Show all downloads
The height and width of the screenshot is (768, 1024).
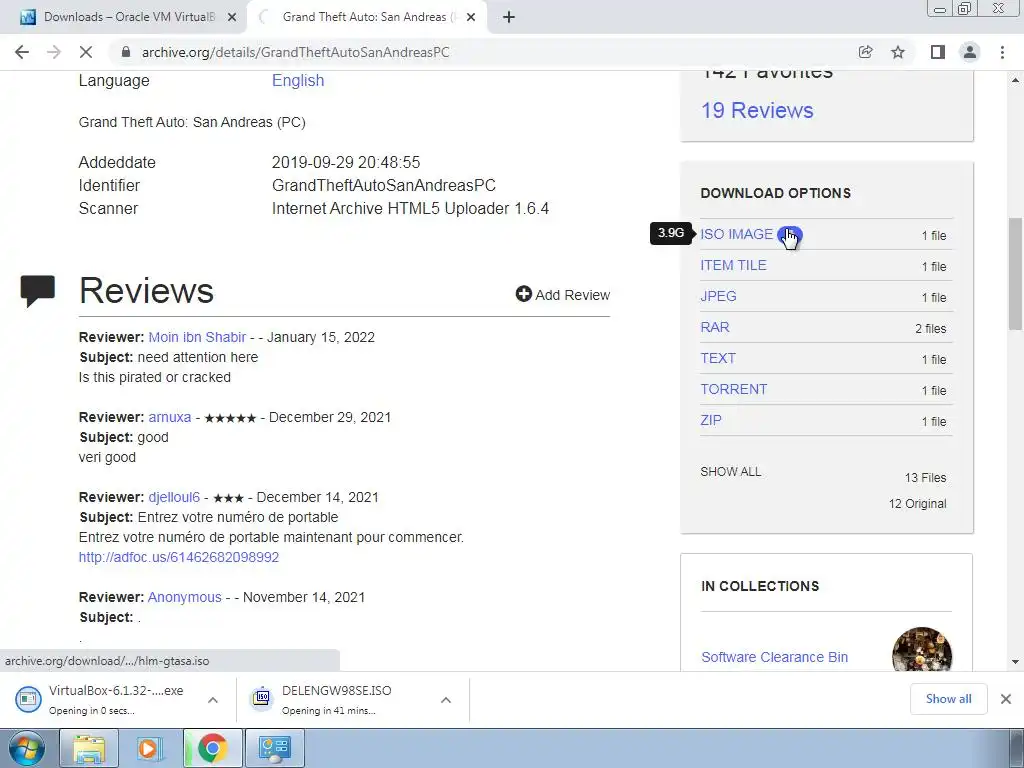pyautogui.click(x=948, y=699)
